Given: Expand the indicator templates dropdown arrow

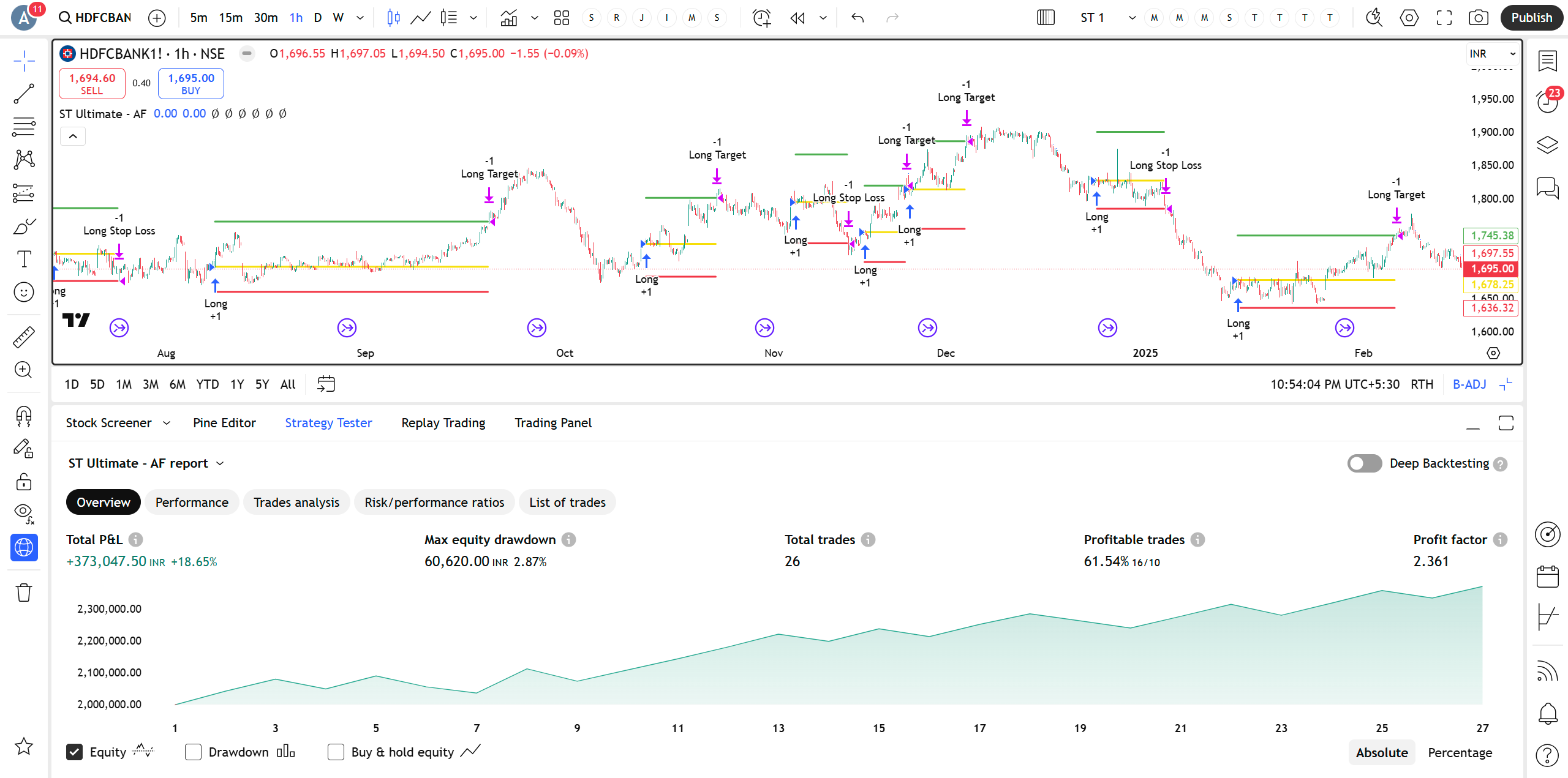Looking at the screenshot, I should pyautogui.click(x=535, y=18).
